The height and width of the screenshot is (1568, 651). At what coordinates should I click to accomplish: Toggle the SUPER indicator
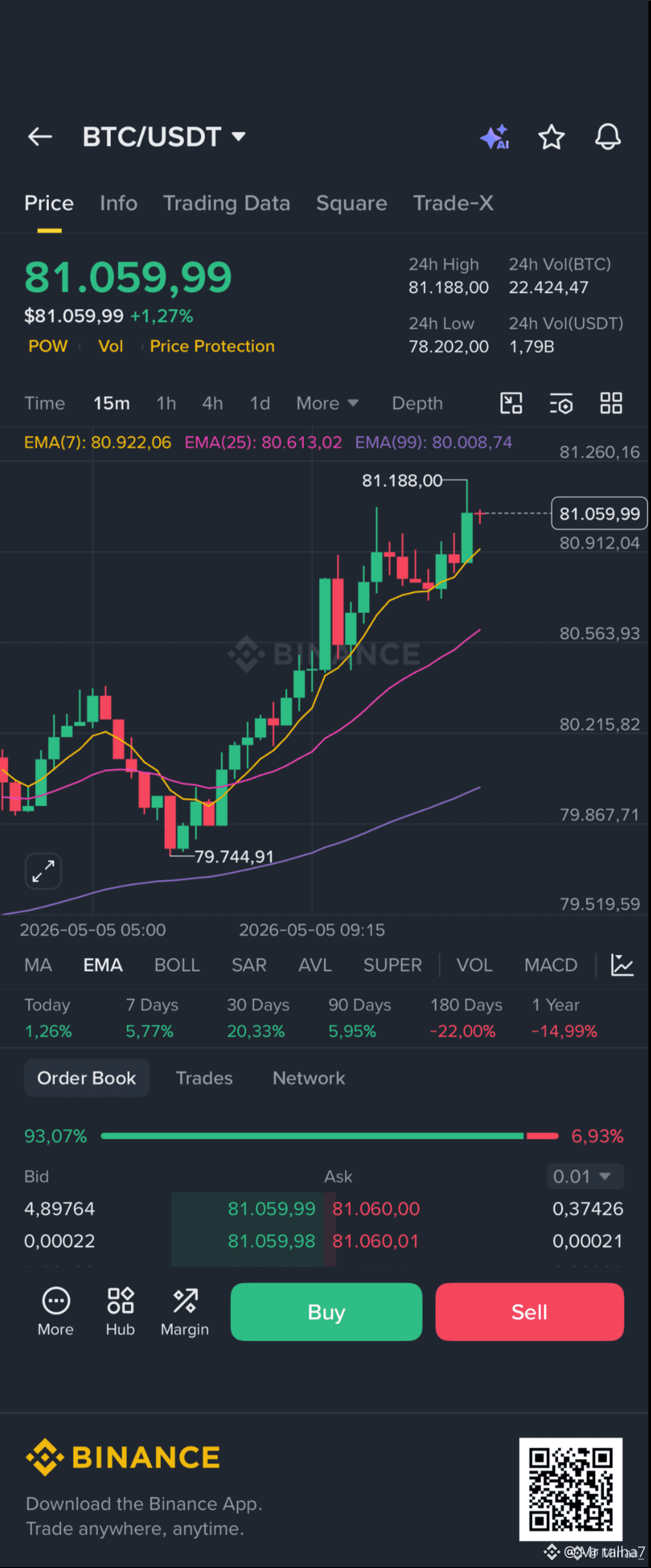tap(392, 965)
